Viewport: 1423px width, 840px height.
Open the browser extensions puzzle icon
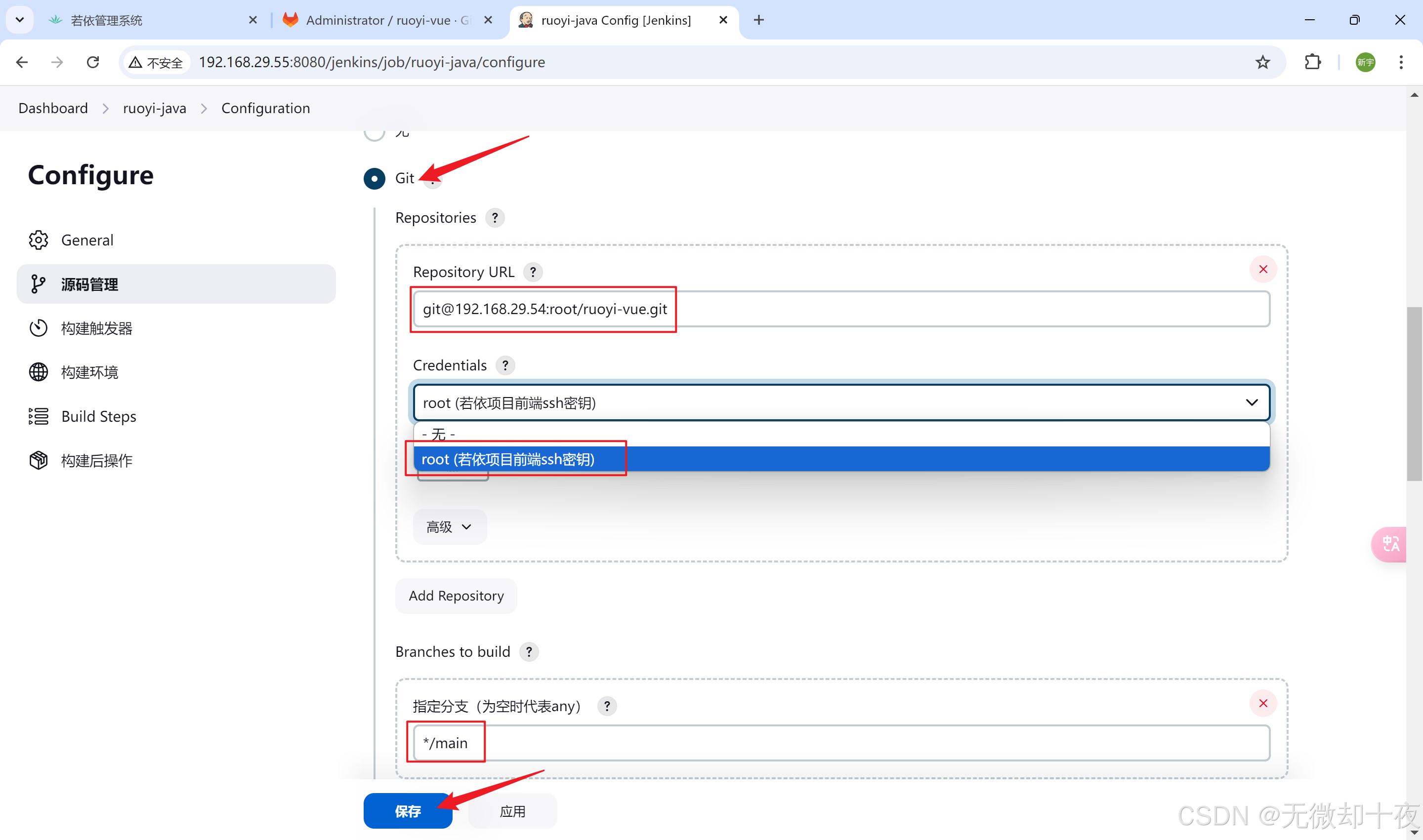(1312, 62)
